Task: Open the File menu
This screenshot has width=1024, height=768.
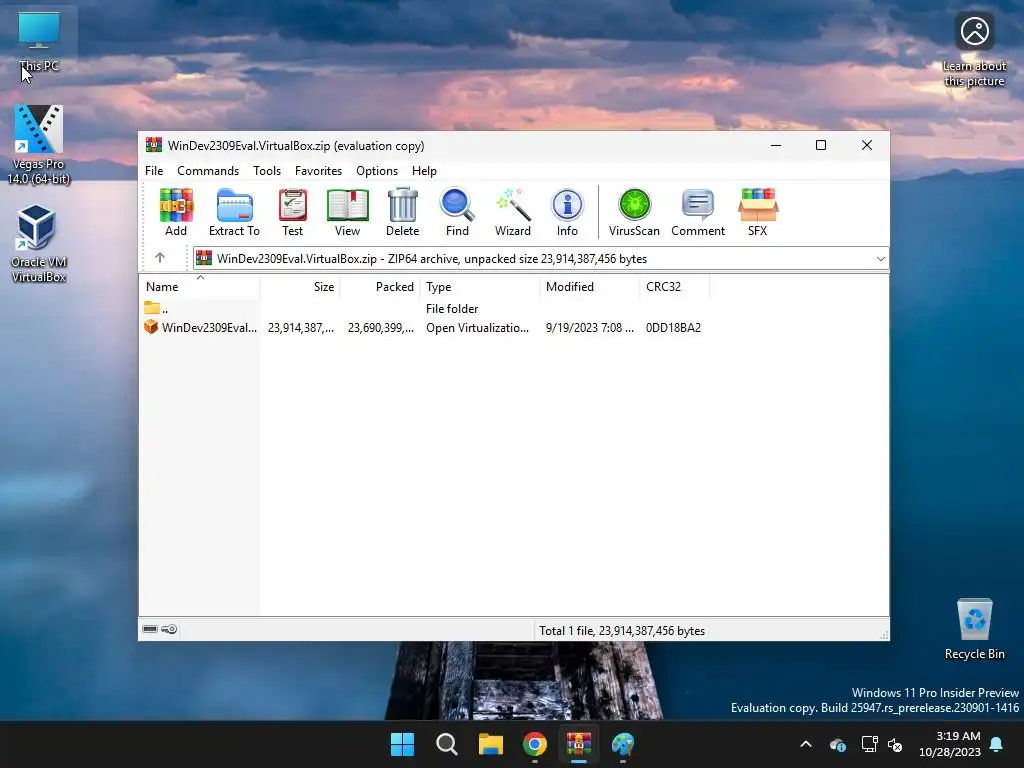Action: click(154, 170)
